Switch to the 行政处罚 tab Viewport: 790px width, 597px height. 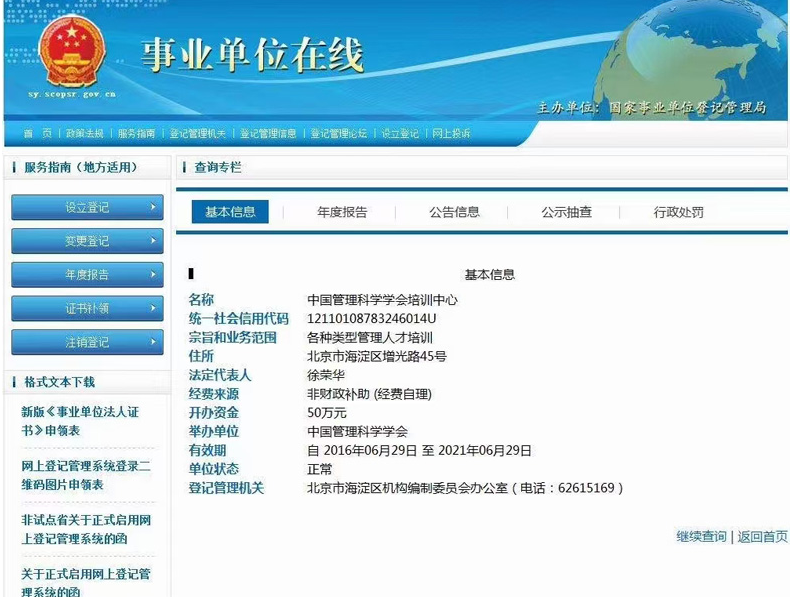coord(679,212)
